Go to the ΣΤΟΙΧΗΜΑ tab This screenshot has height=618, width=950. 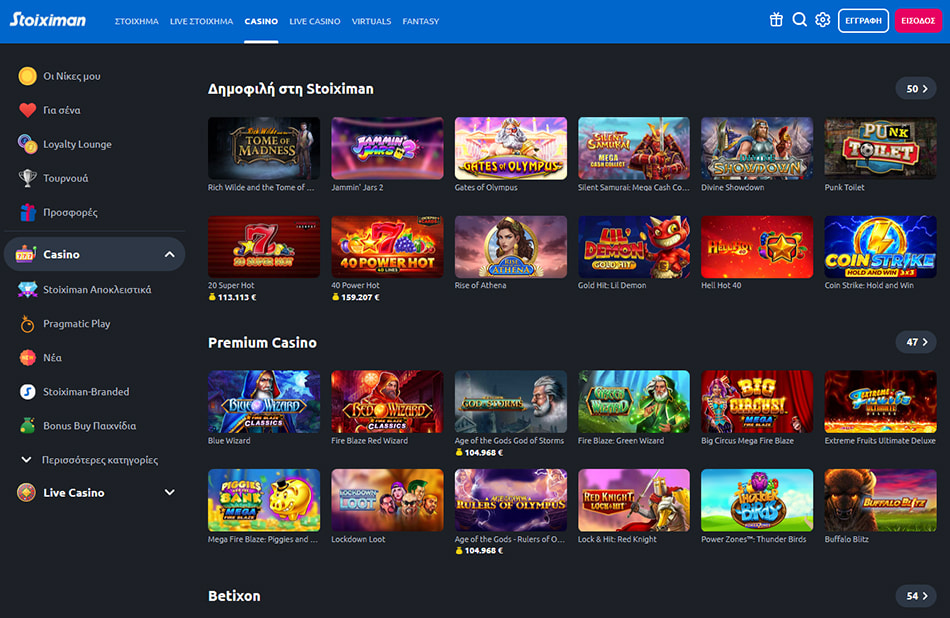[x=137, y=21]
